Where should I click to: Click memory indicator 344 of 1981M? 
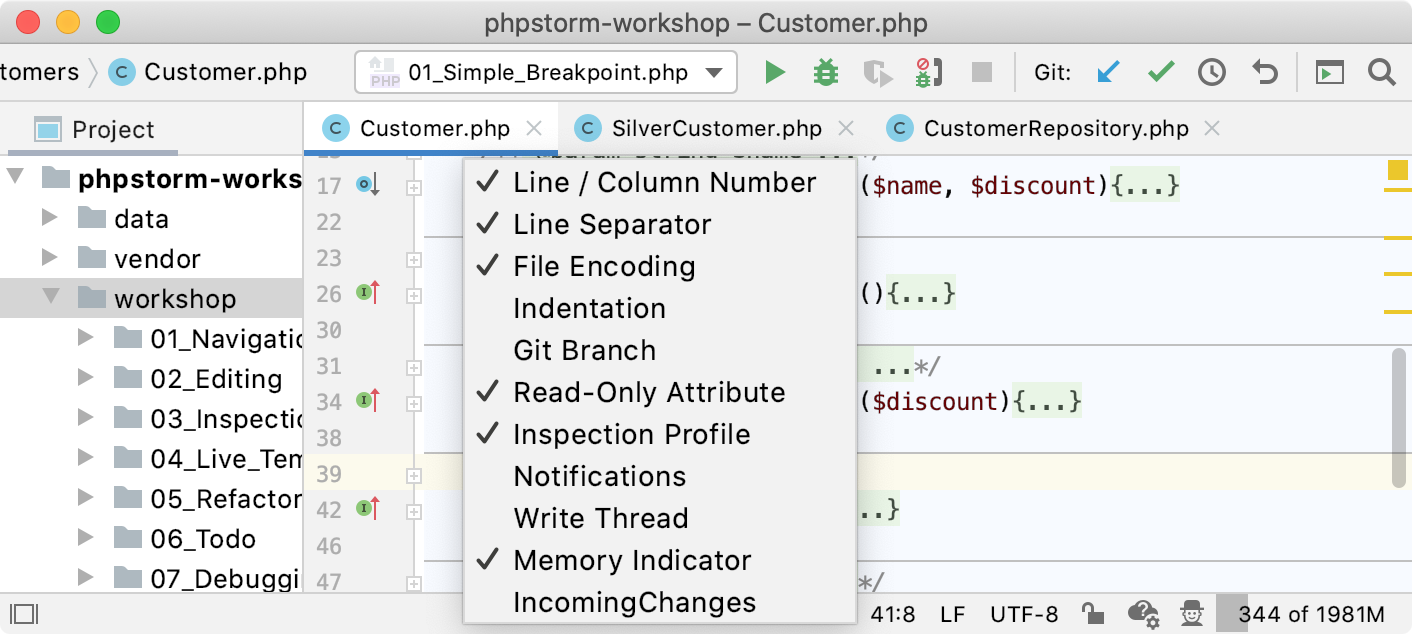point(1310,613)
